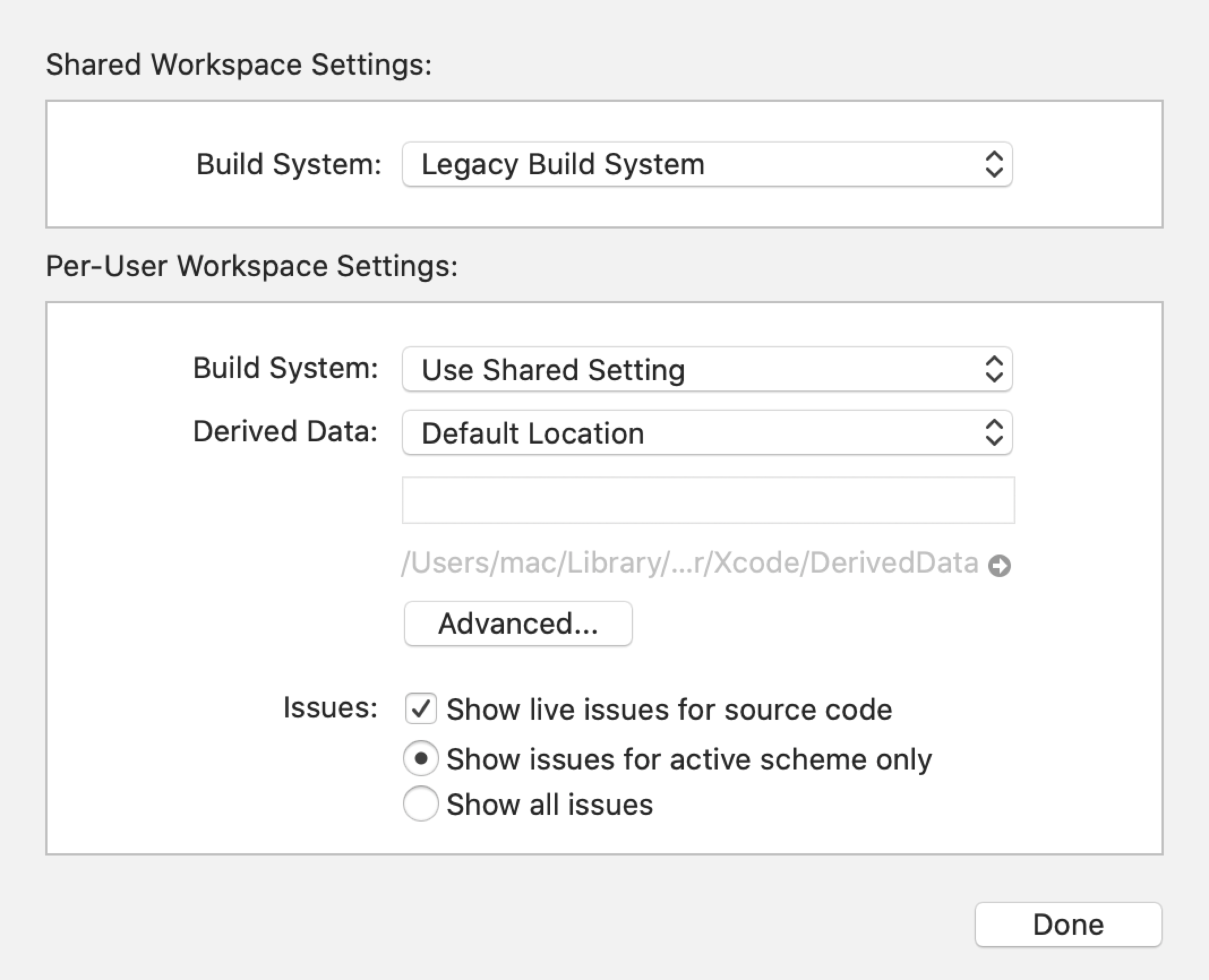Click the Per-User Workspace Settings heading
The width and height of the screenshot is (1209, 980).
pyautogui.click(x=251, y=266)
